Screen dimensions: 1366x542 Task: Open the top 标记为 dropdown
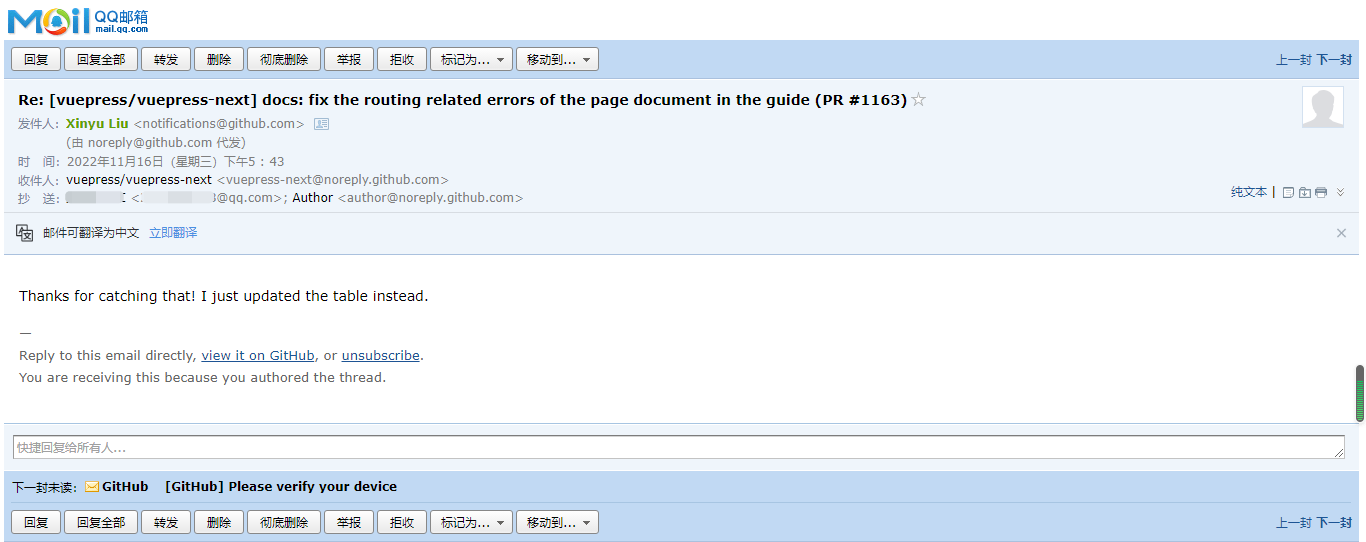pyautogui.click(x=471, y=60)
